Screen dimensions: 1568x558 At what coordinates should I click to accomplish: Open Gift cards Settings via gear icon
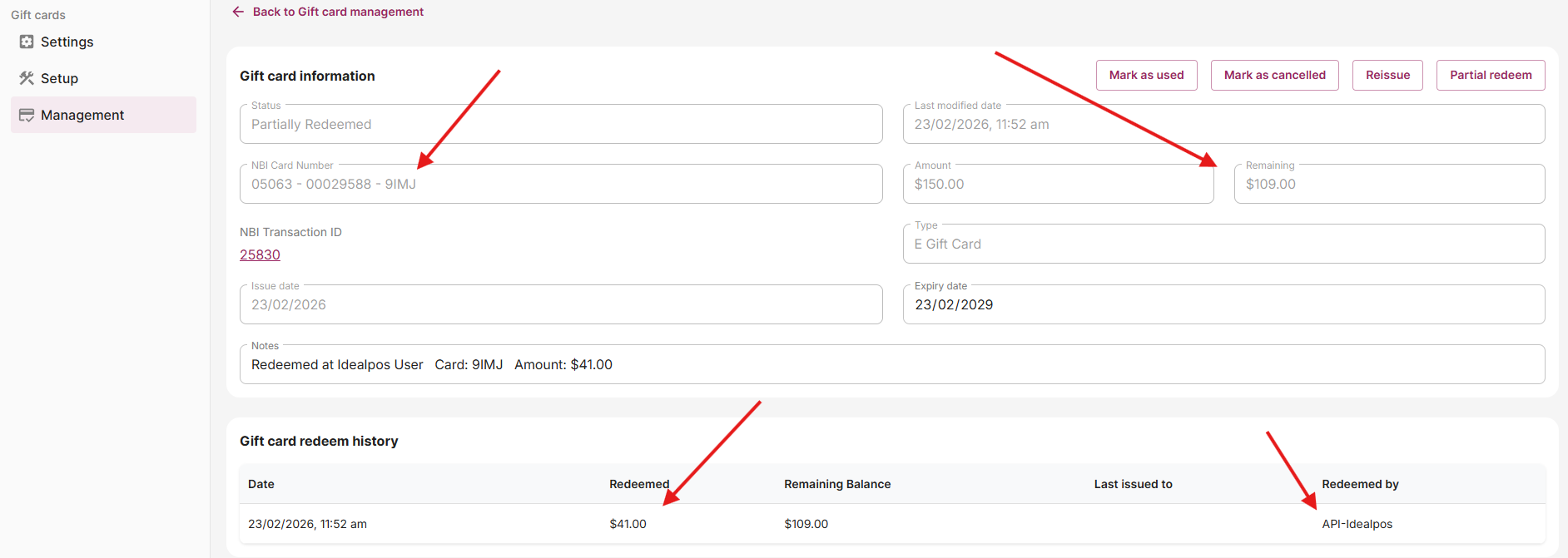click(x=27, y=42)
